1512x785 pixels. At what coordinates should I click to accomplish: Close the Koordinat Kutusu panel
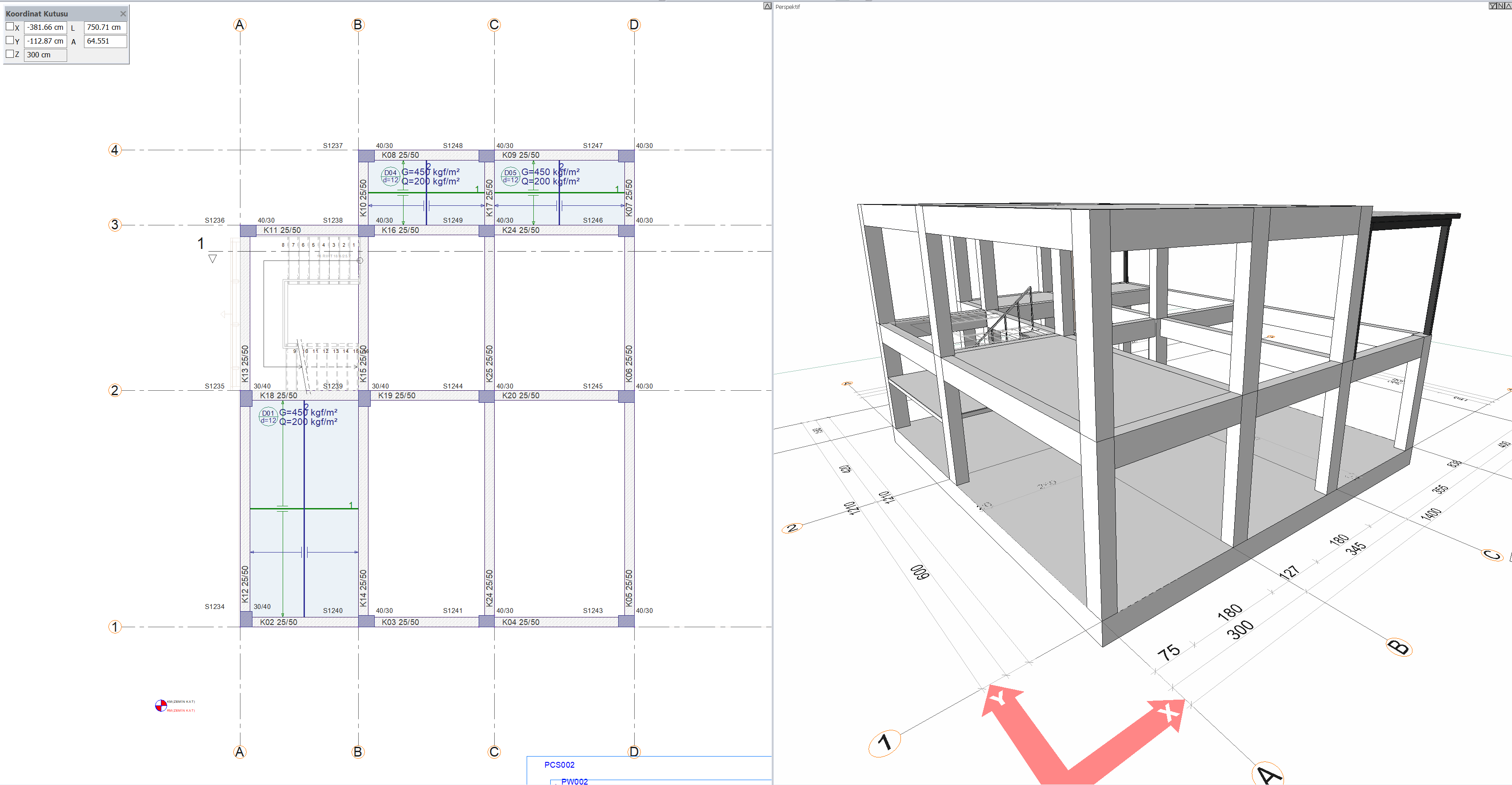[x=123, y=13]
